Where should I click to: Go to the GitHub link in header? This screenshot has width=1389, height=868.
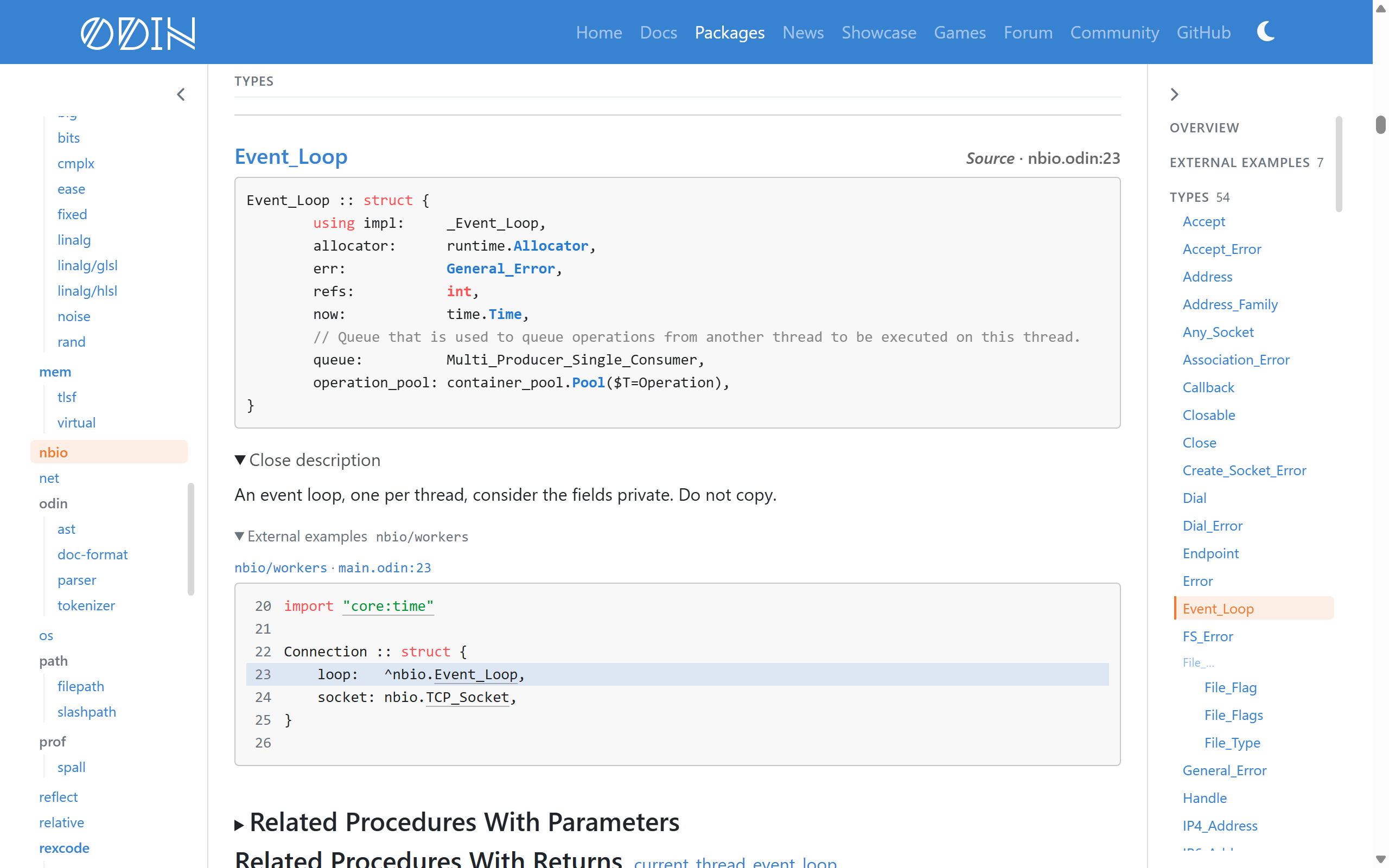pyautogui.click(x=1203, y=32)
